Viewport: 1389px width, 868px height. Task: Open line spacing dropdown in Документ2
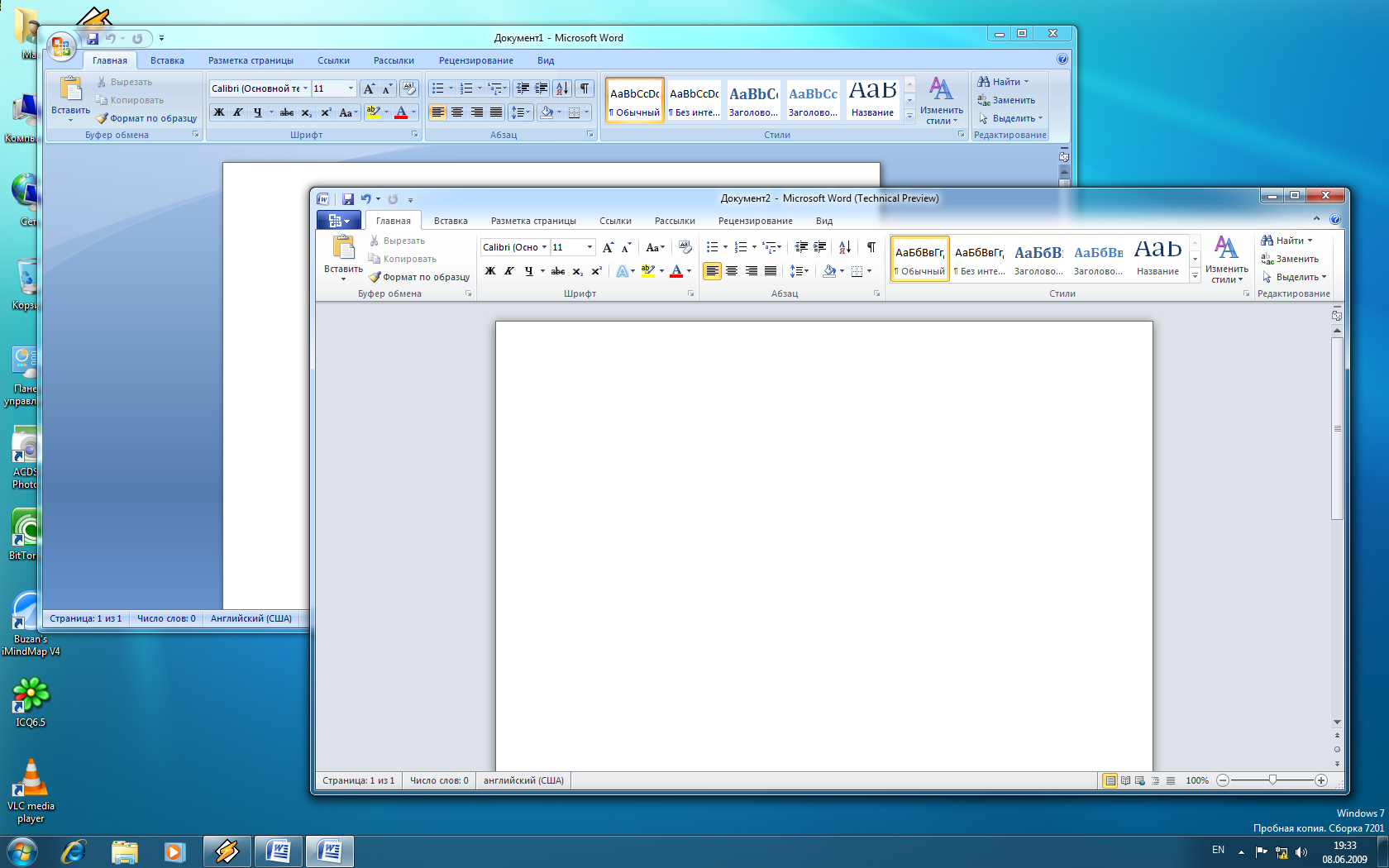799,271
